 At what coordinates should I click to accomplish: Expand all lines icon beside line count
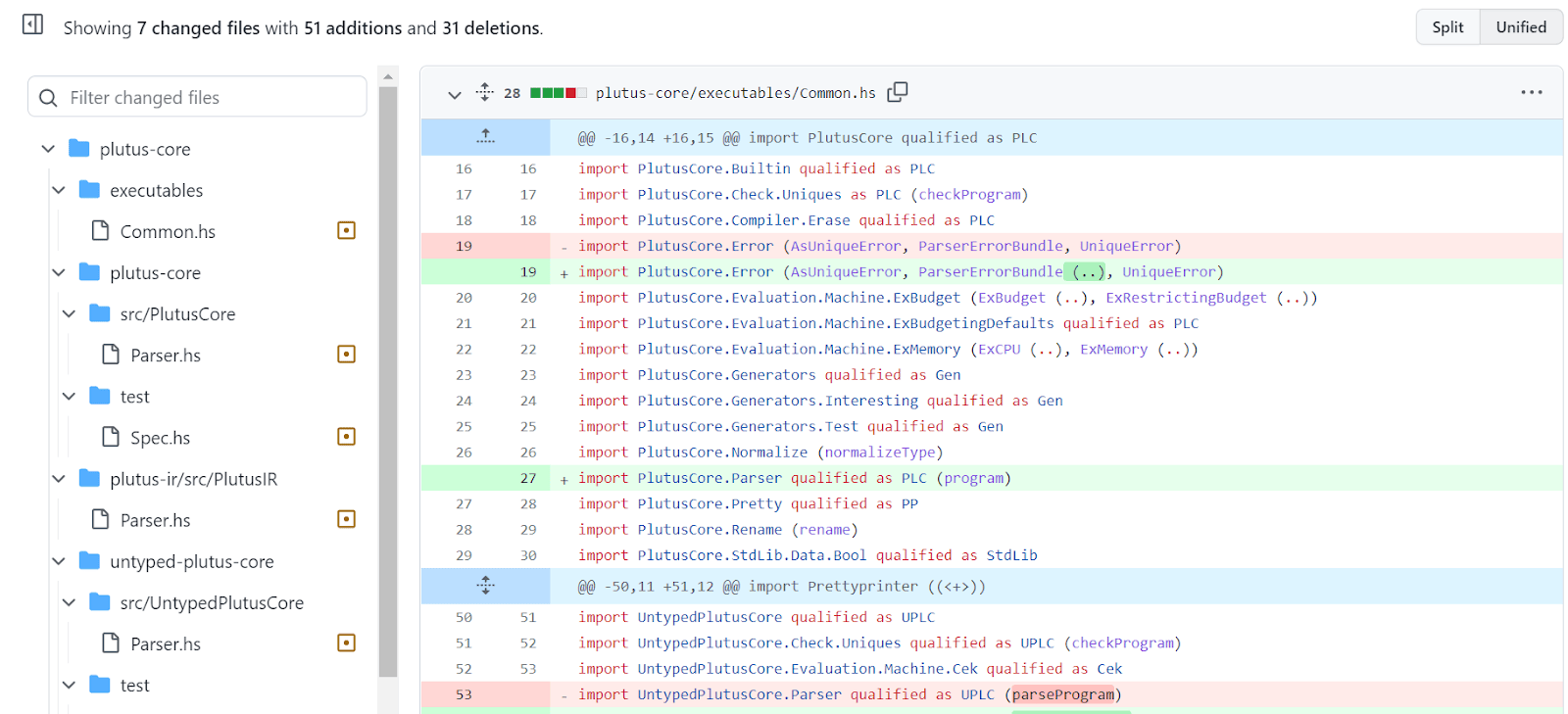[x=485, y=92]
